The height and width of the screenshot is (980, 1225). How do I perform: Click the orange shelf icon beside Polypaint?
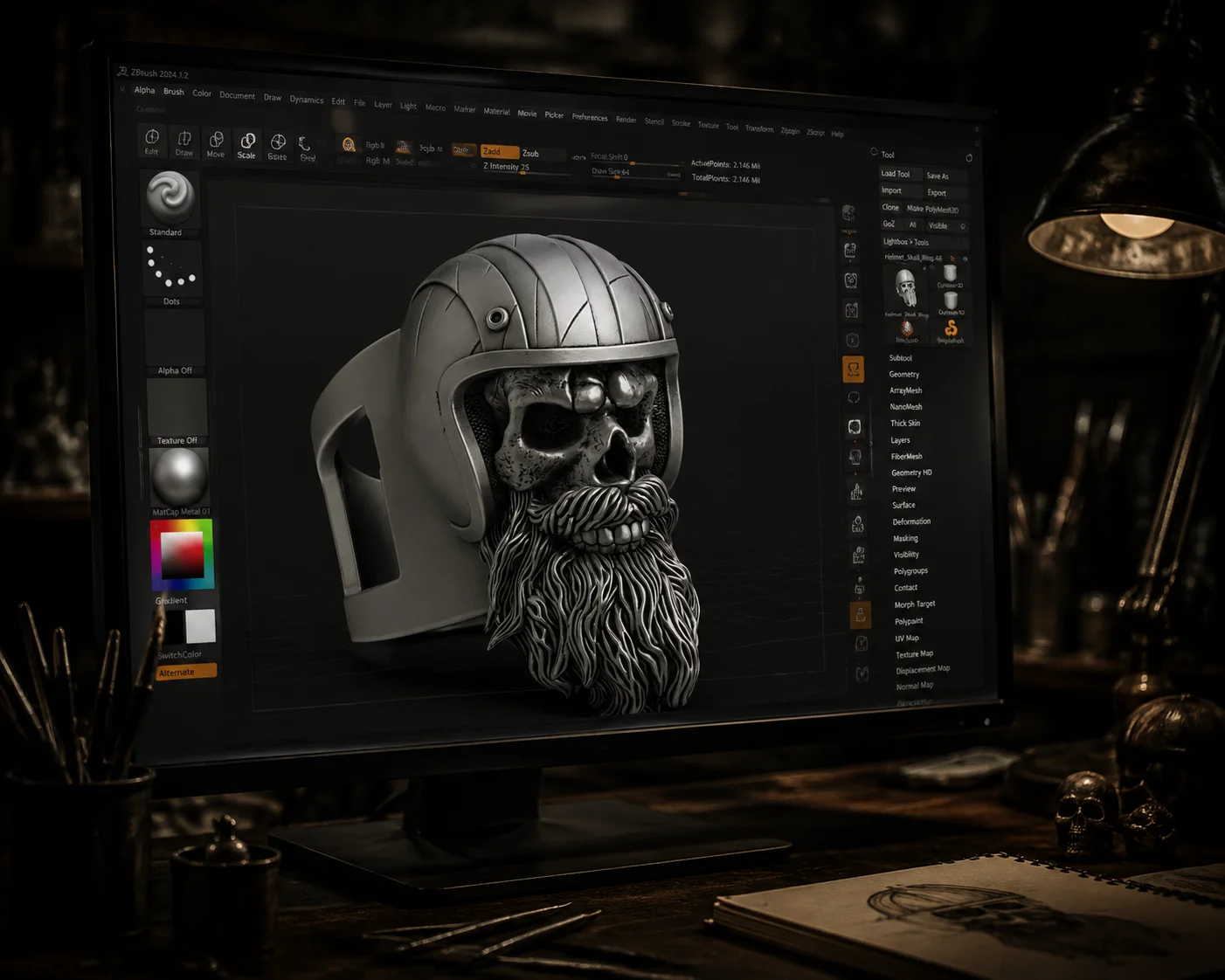(860, 616)
